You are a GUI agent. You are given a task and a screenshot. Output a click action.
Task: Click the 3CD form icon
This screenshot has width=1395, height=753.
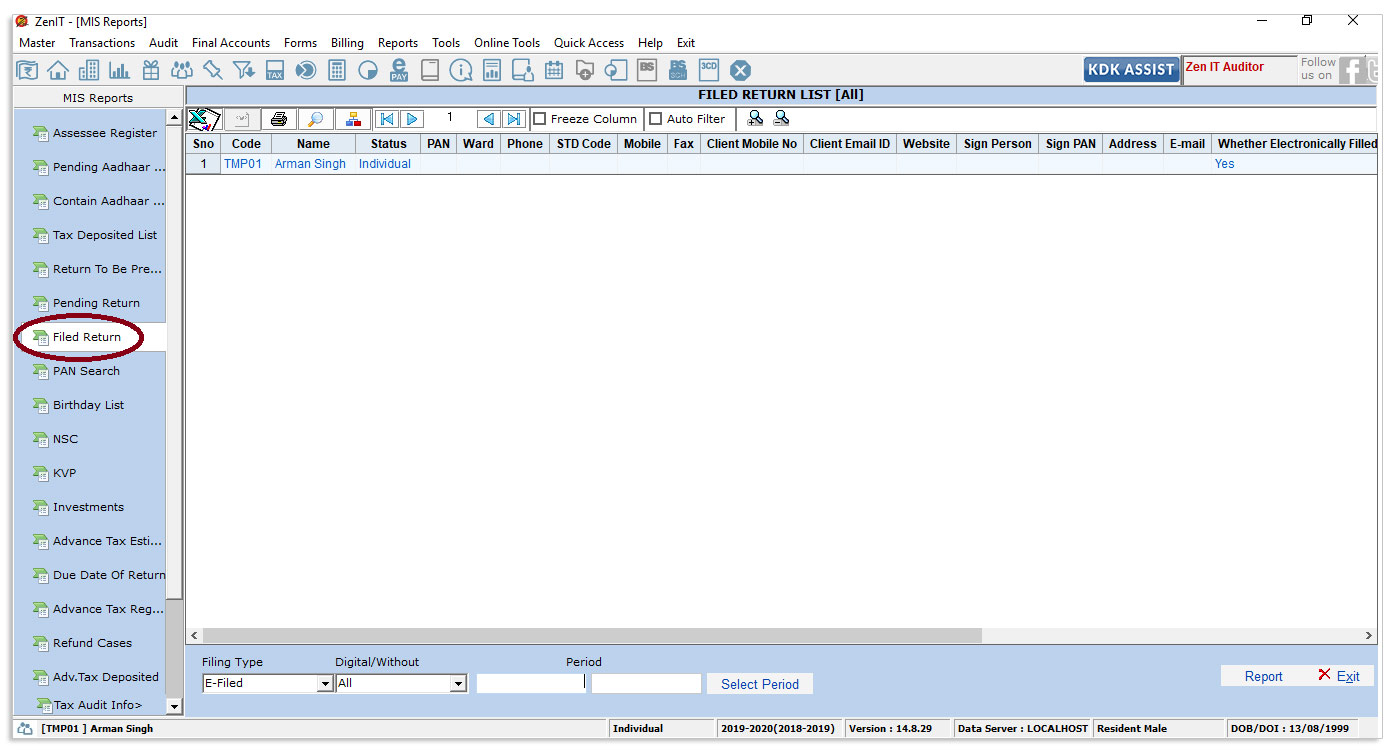tap(709, 69)
